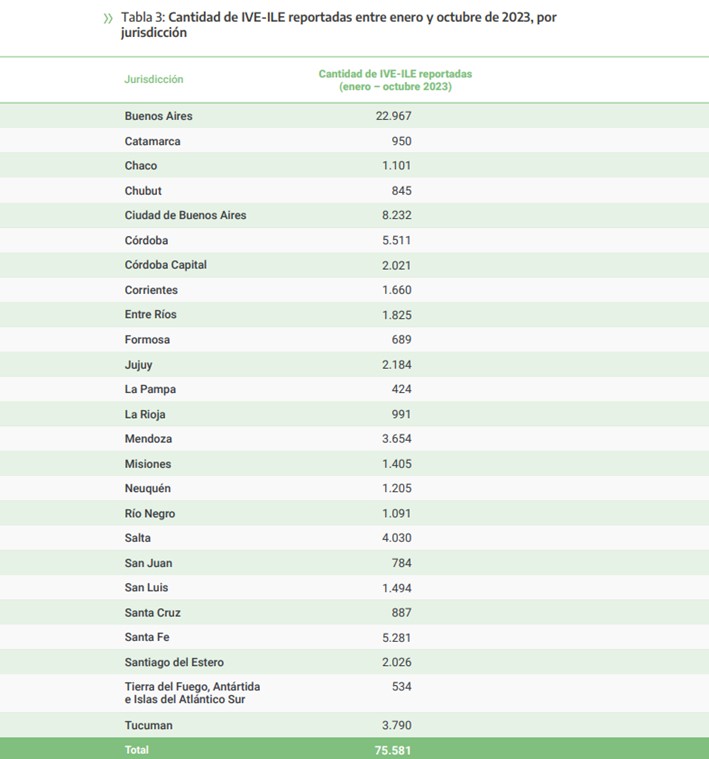709x759 pixels.
Task: Select the 'San Luis' row label
Action: pyautogui.click(x=146, y=588)
